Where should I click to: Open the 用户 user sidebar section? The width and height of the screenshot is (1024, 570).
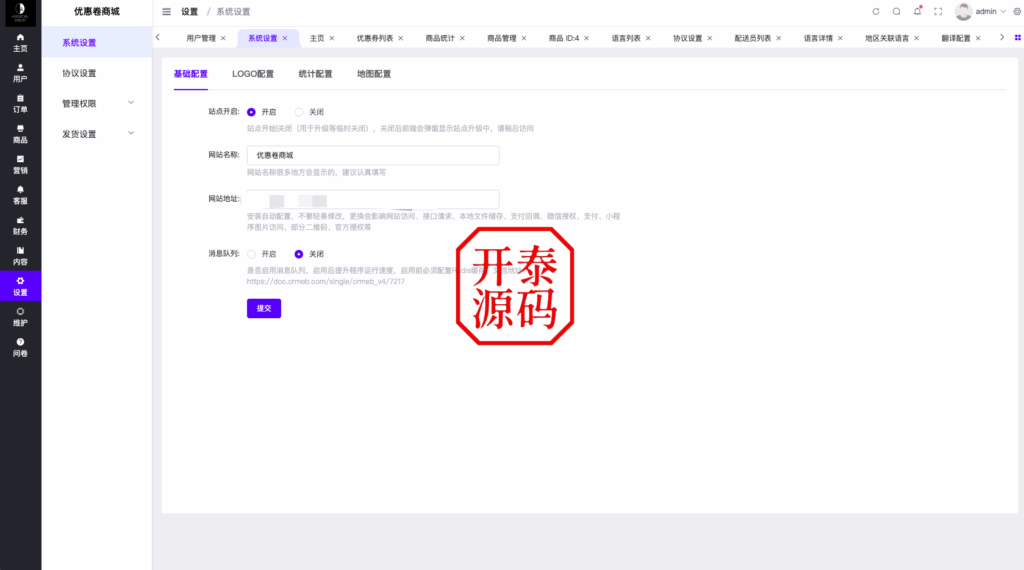20,73
